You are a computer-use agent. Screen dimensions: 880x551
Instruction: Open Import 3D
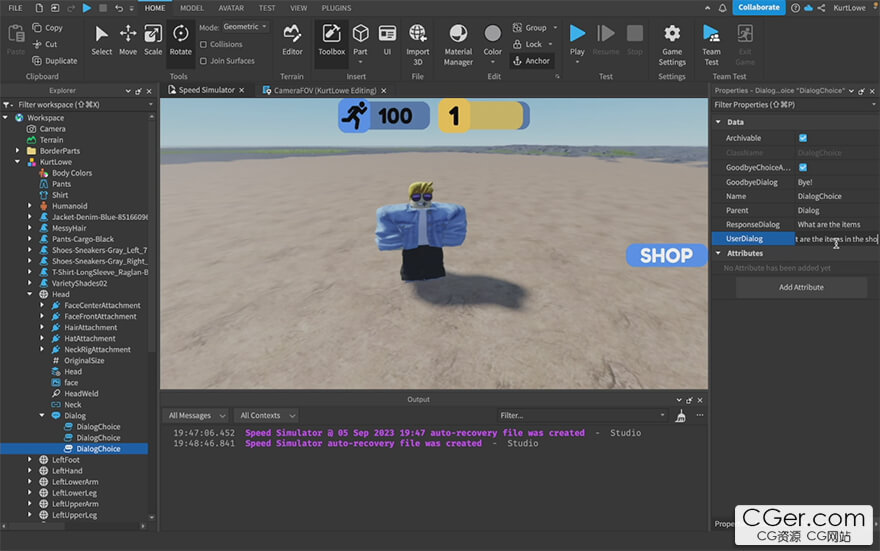point(418,45)
